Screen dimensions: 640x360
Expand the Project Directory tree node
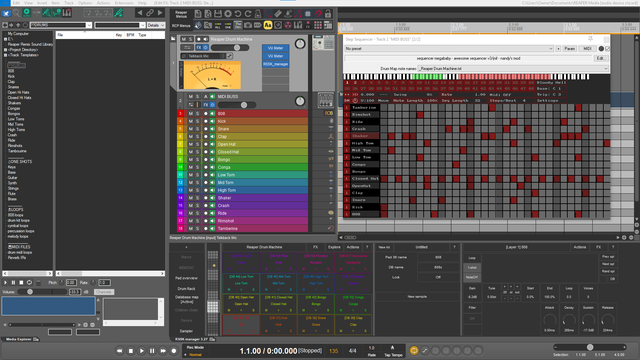point(5,50)
